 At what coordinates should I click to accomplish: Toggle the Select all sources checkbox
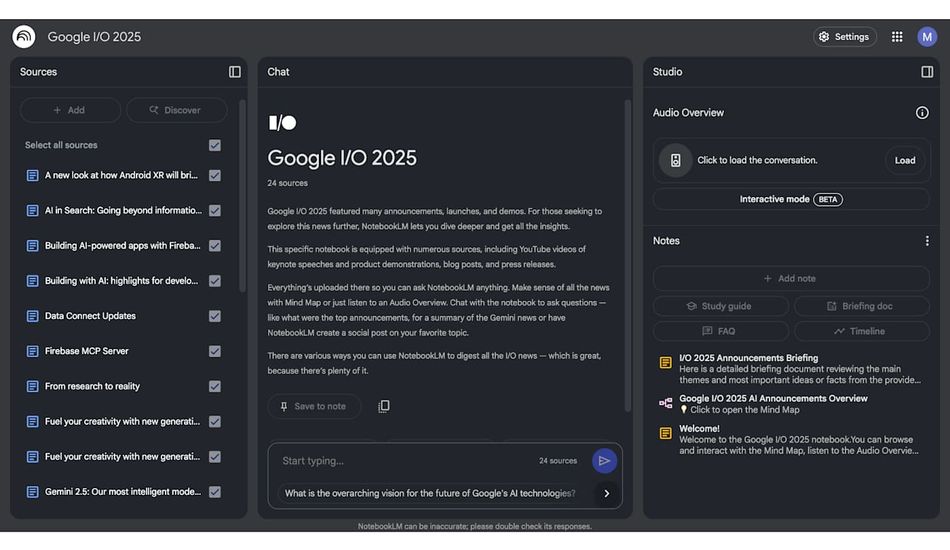(x=215, y=145)
